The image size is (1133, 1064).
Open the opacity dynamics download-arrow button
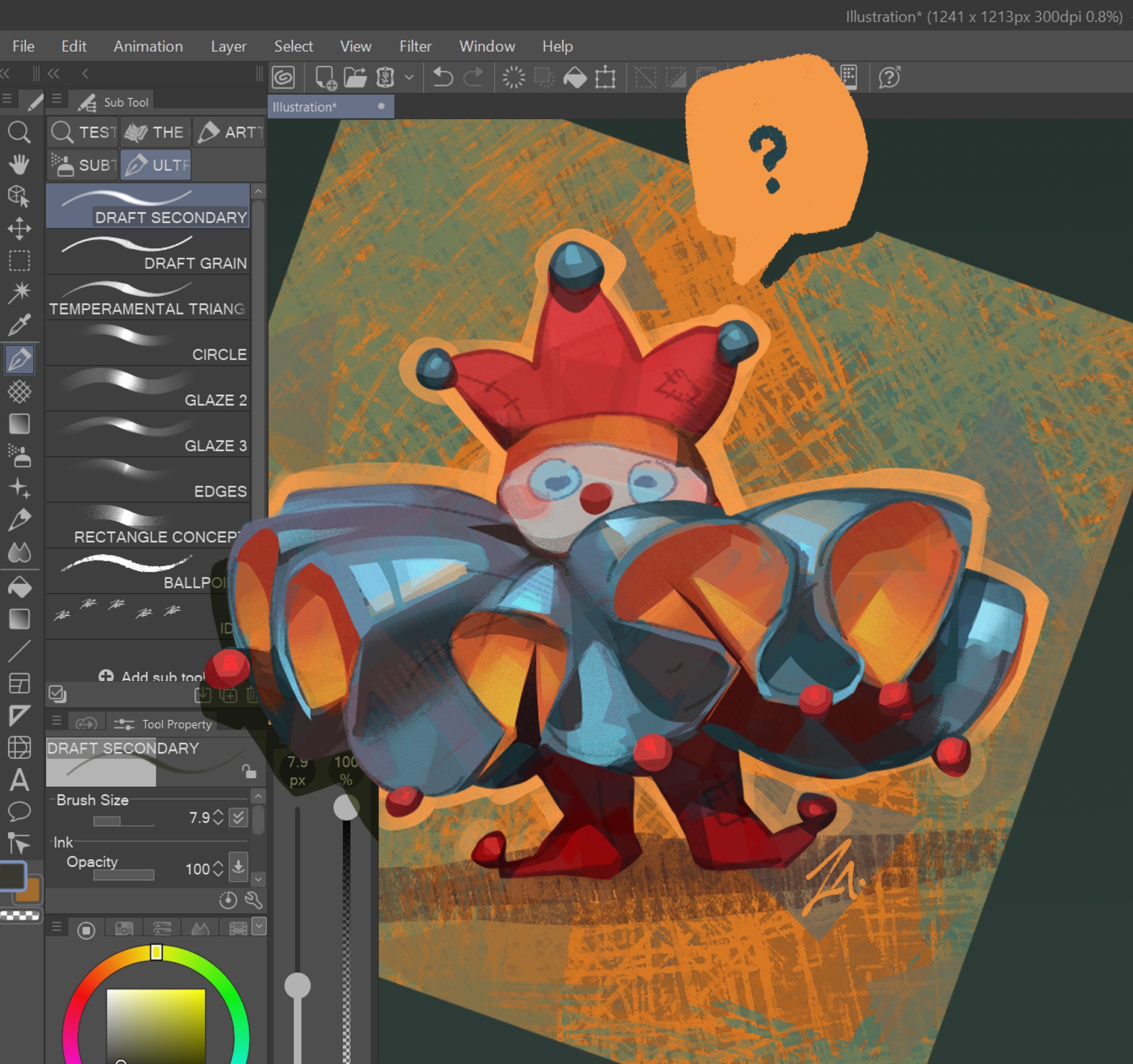[x=238, y=868]
